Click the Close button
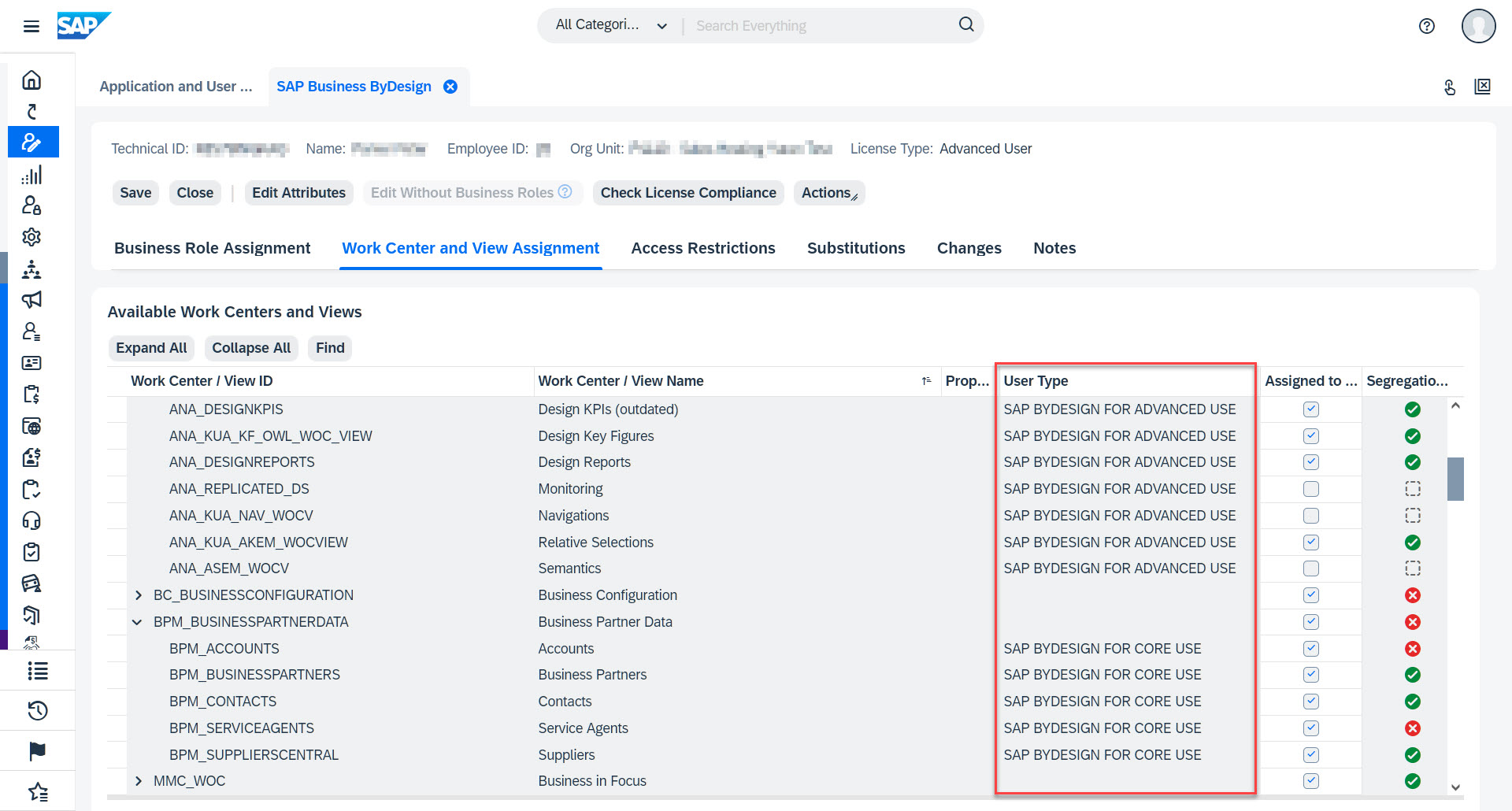The height and width of the screenshot is (811, 1512). [x=195, y=193]
